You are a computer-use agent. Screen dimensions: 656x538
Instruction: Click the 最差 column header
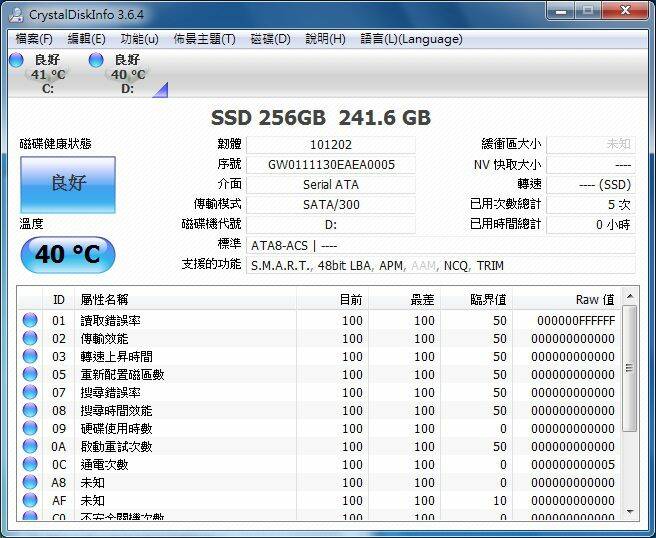tap(405, 300)
